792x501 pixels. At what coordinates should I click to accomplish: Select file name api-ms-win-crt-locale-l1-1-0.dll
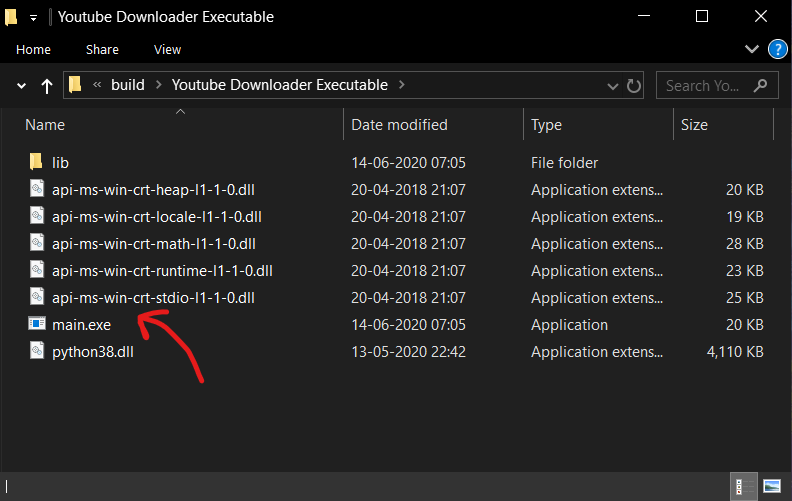pyautogui.click(x=157, y=217)
